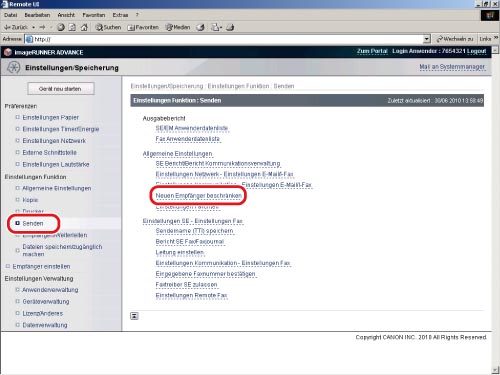Open the Extras menu
This screenshot has height=375, width=500.
(x=120, y=15)
